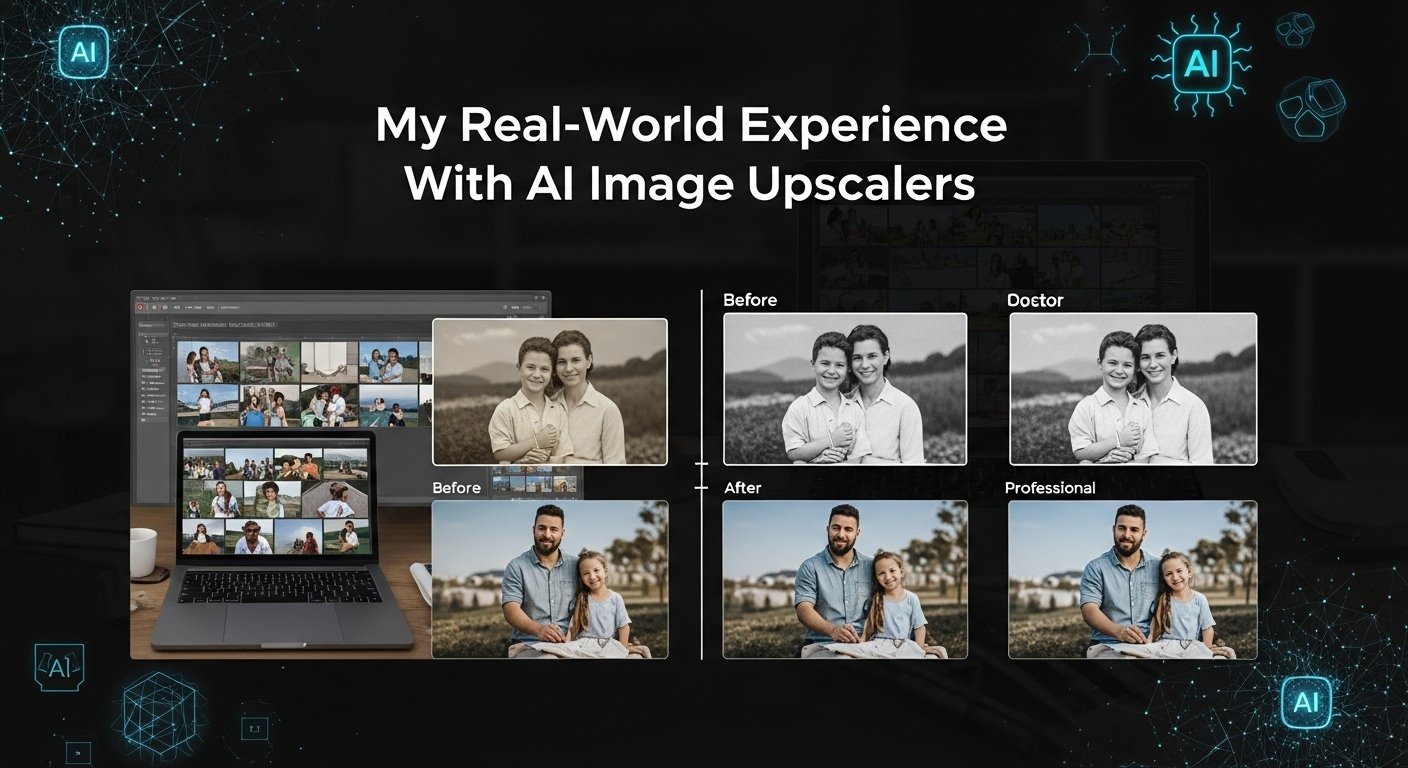
Task: Click the red circular tool icon in the editor toolbar
Action: [x=141, y=307]
